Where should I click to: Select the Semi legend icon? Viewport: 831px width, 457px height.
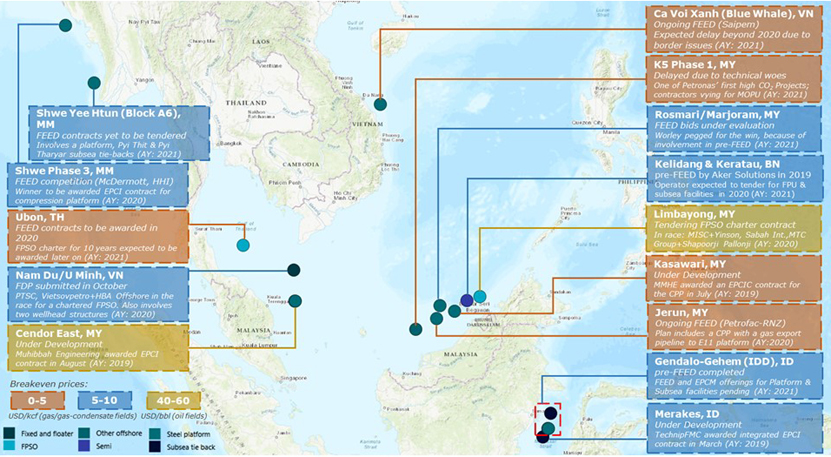click(84, 446)
